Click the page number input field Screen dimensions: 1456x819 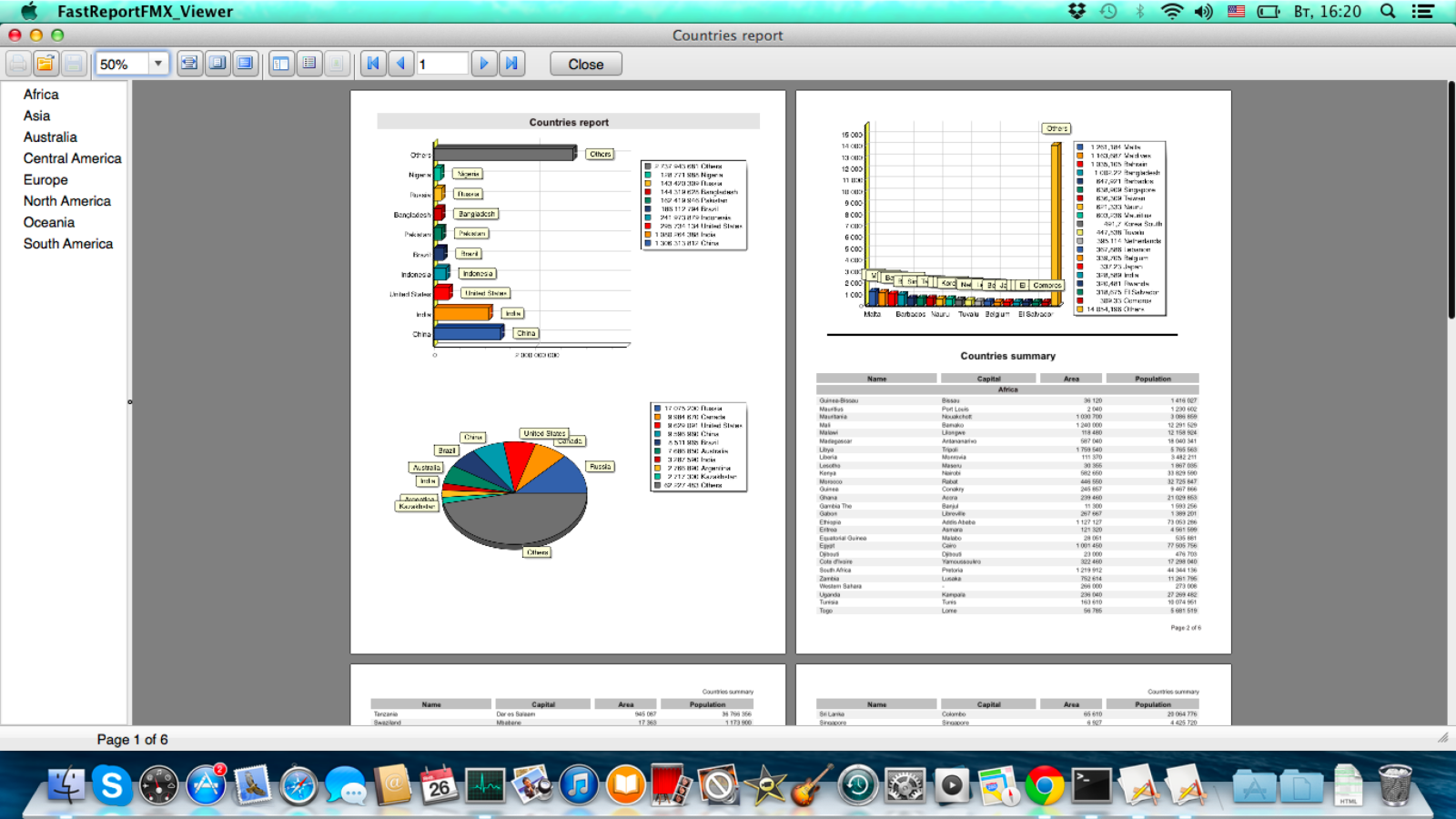point(441,64)
